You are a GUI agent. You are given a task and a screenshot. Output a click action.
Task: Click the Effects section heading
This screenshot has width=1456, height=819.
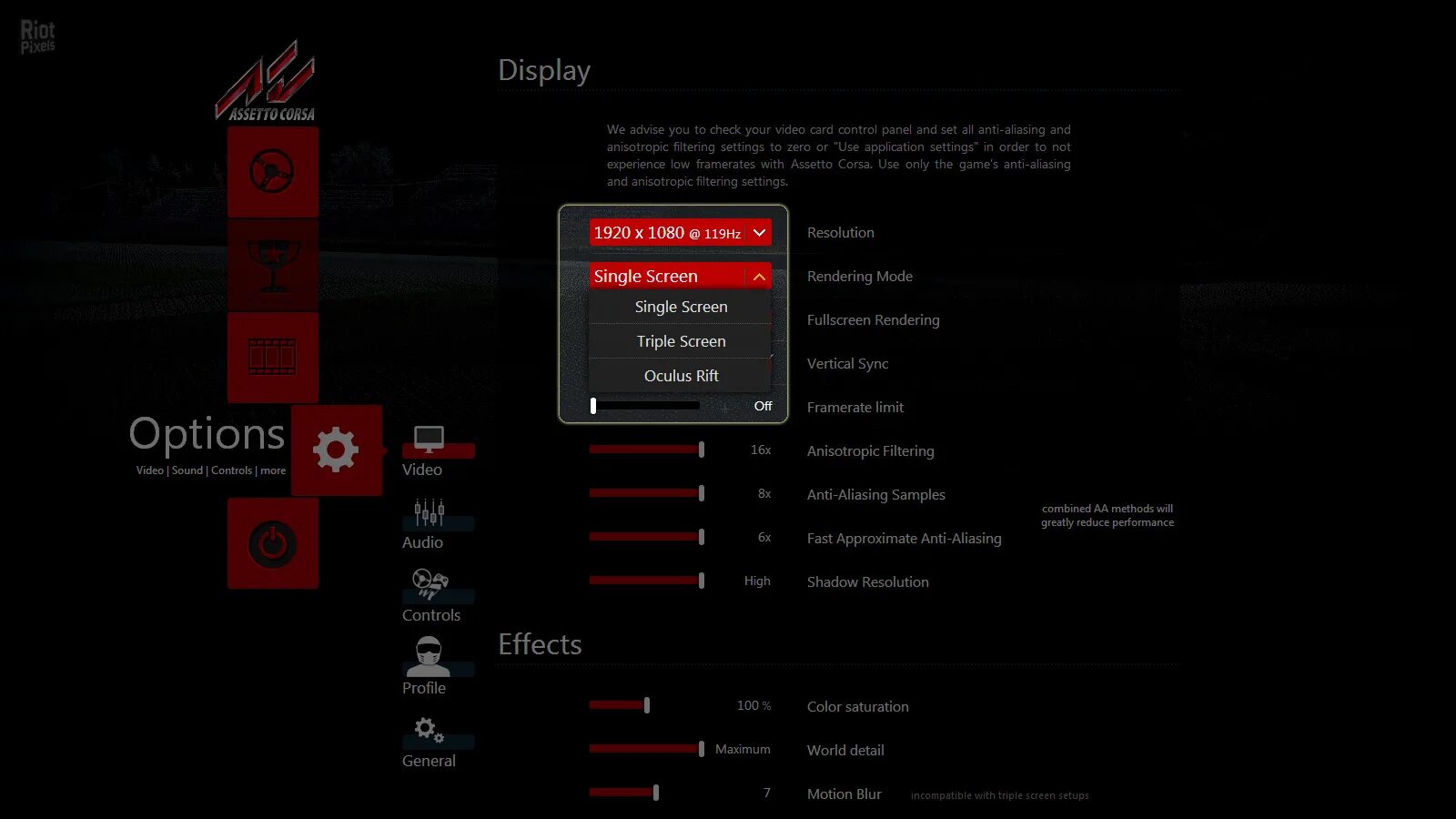point(540,644)
